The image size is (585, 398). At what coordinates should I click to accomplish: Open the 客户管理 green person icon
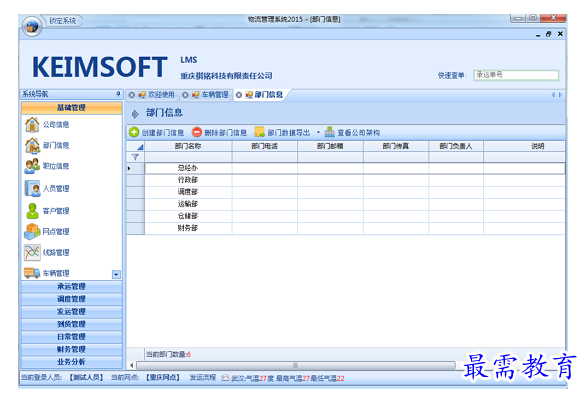(32, 211)
